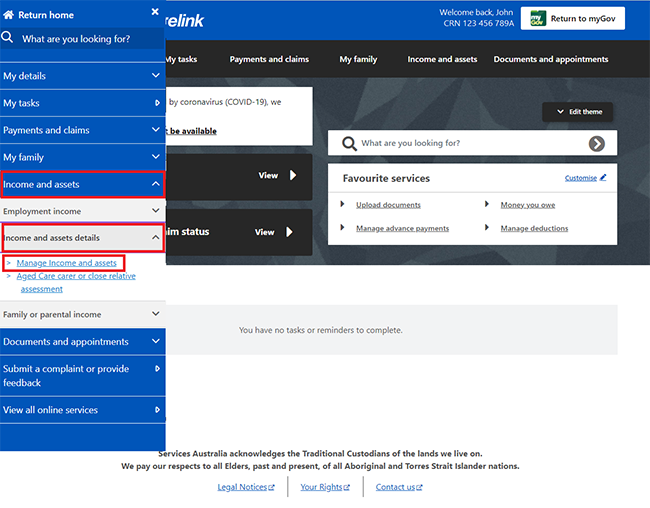Click the search arrow button in main search
Image resolution: width=650 pixels, height=508 pixels.
[597, 144]
